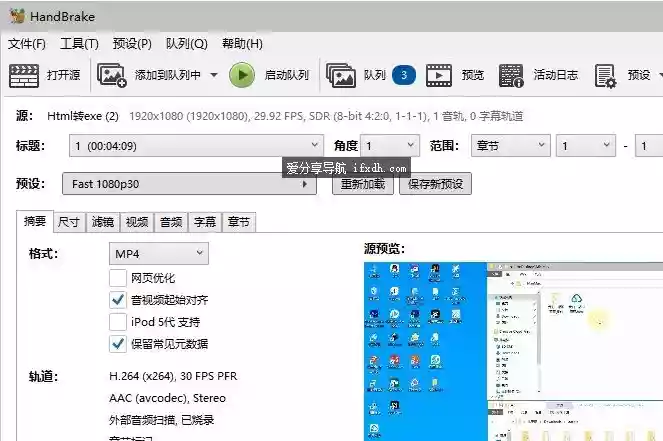Image resolution: width=663 pixels, height=441 pixels.
Task: Click the HandBrake pineapple logo icon
Action: coord(17,16)
